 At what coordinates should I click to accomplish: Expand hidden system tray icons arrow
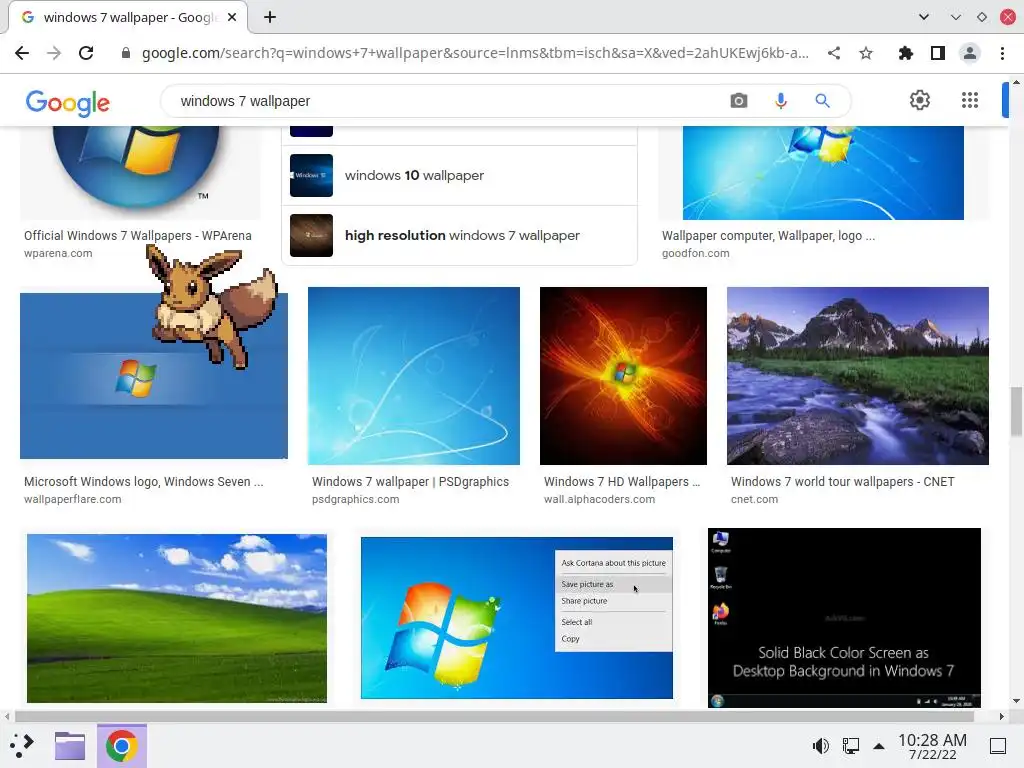pos(879,746)
